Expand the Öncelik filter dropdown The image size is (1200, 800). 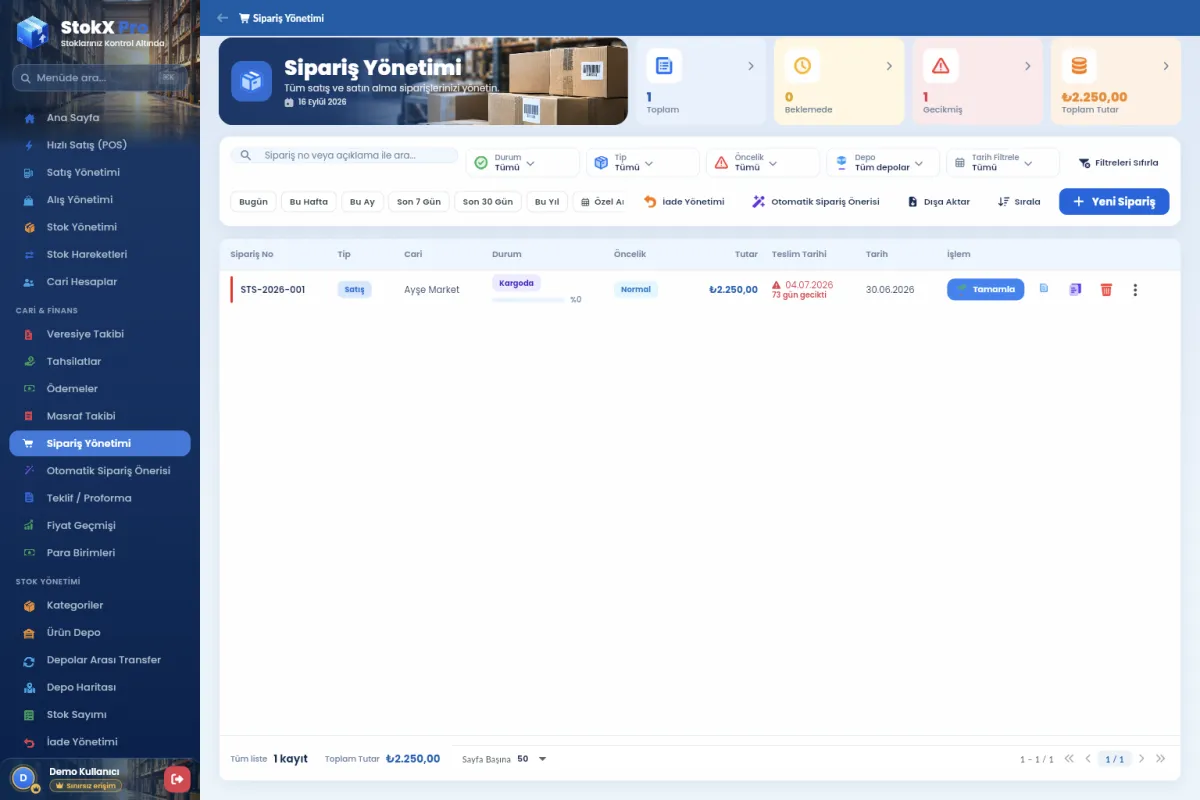click(x=763, y=162)
